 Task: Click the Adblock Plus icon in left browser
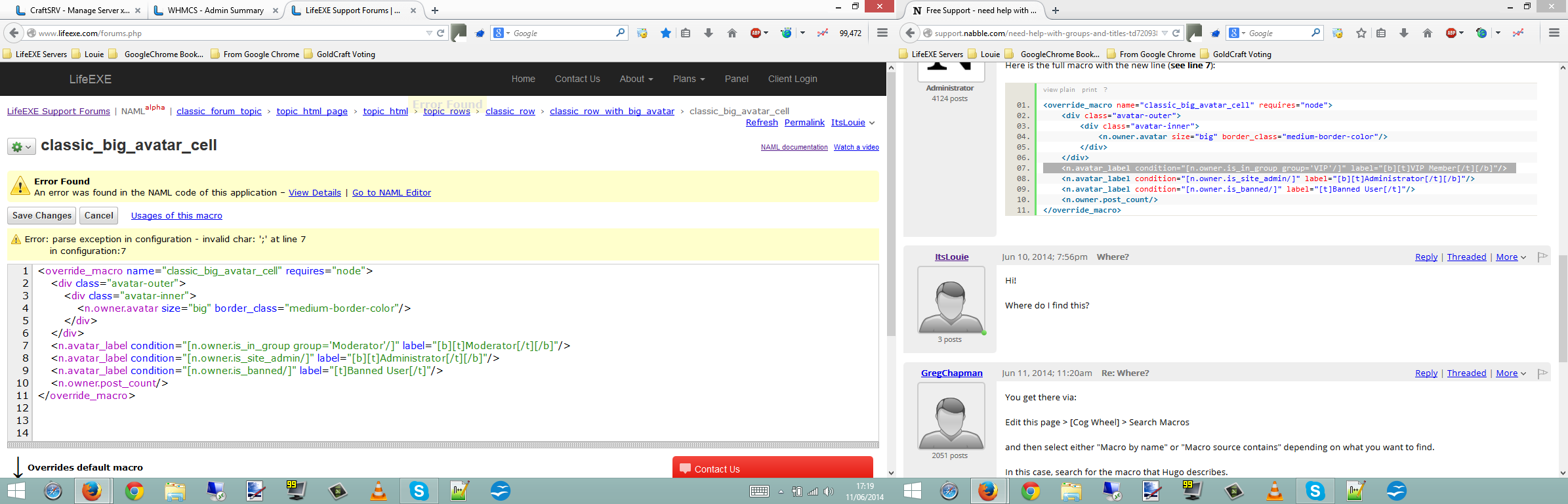coord(756,33)
